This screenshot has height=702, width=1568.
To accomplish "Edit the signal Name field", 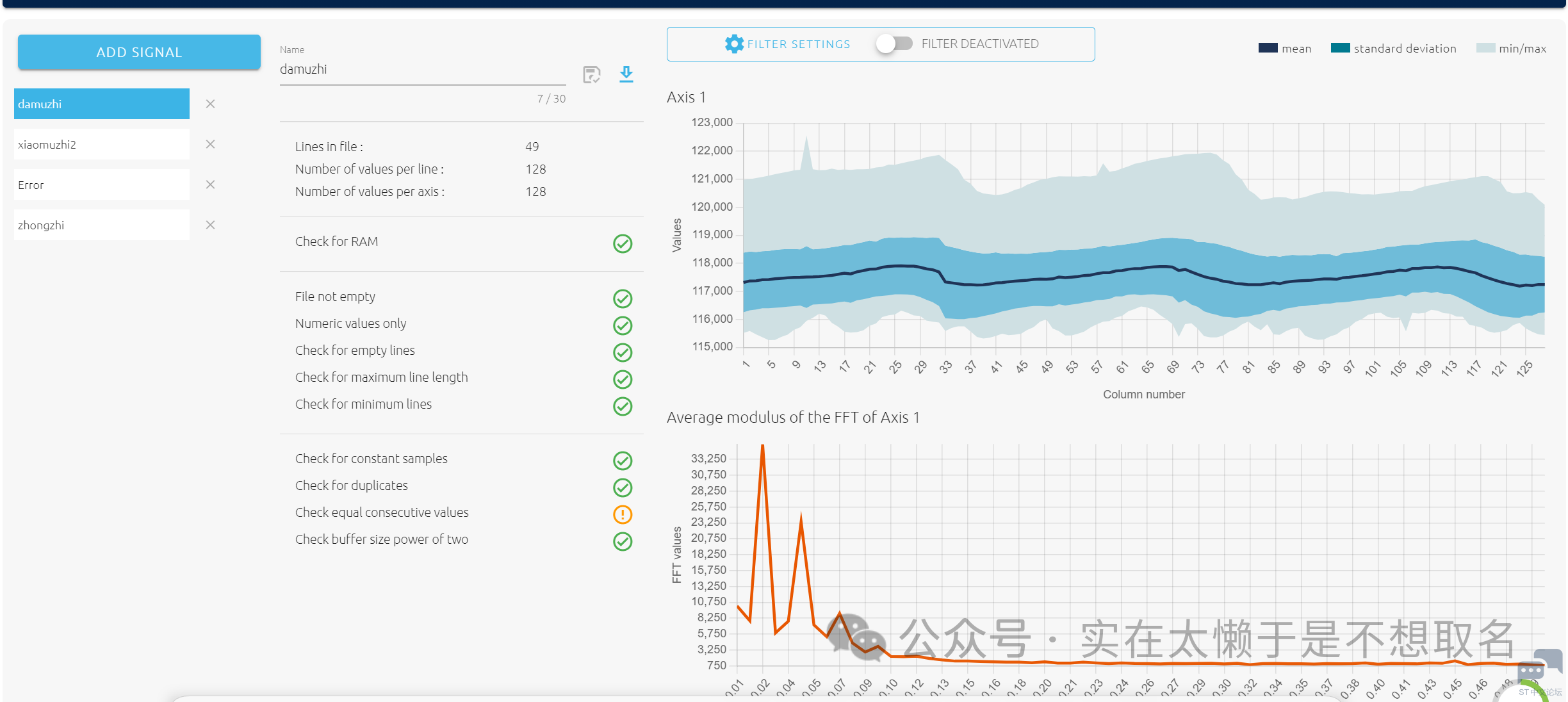I will (x=423, y=69).
